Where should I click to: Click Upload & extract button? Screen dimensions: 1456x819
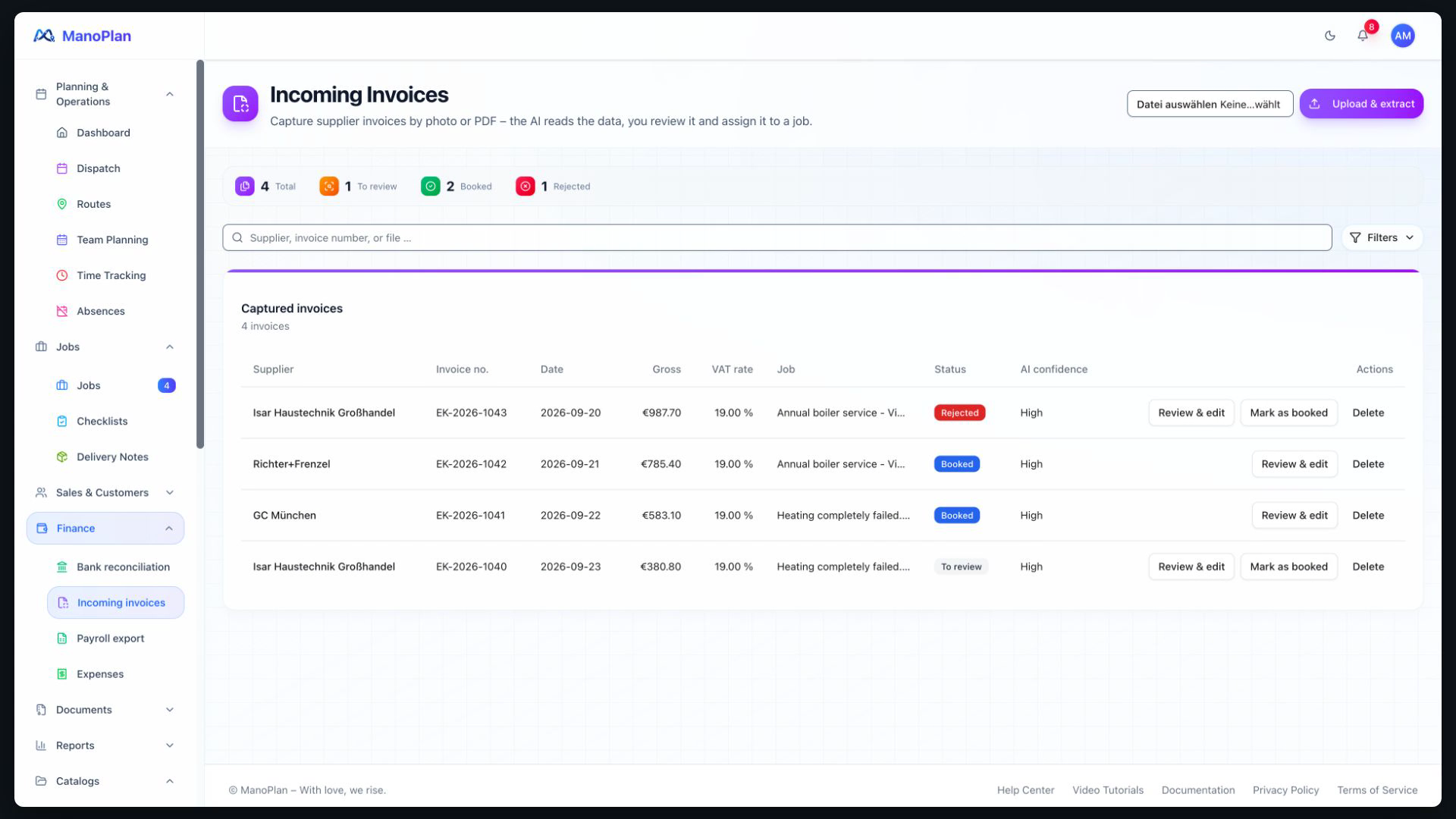click(x=1361, y=104)
